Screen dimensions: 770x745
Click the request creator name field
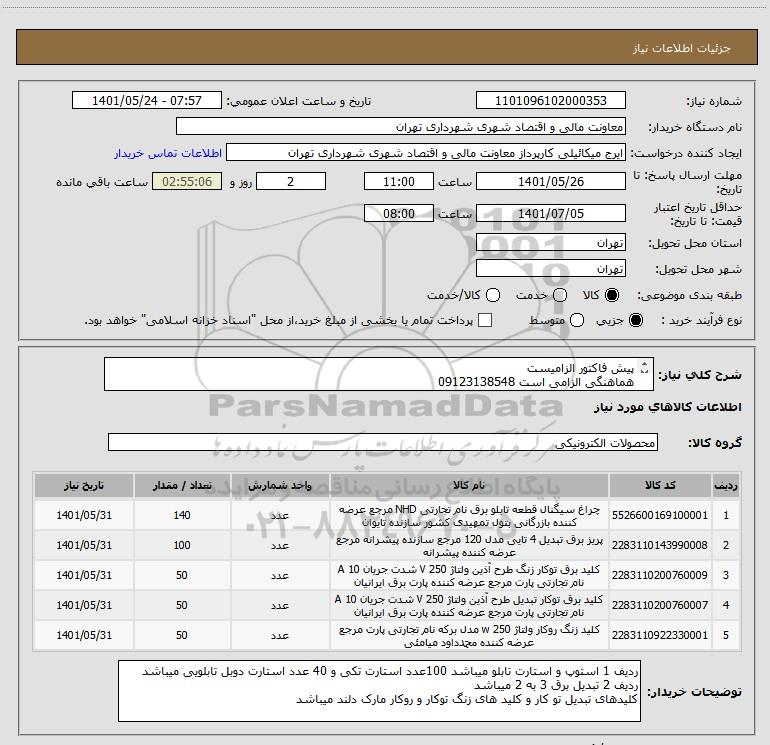point(426,152)
